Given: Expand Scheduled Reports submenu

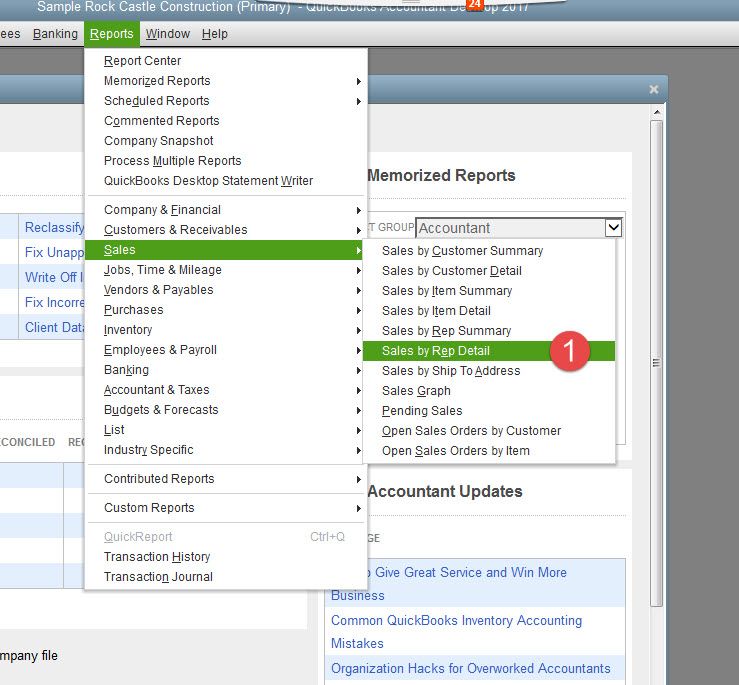Looking at the screenshot, I should pyautogui.click(x=225, y=101).
